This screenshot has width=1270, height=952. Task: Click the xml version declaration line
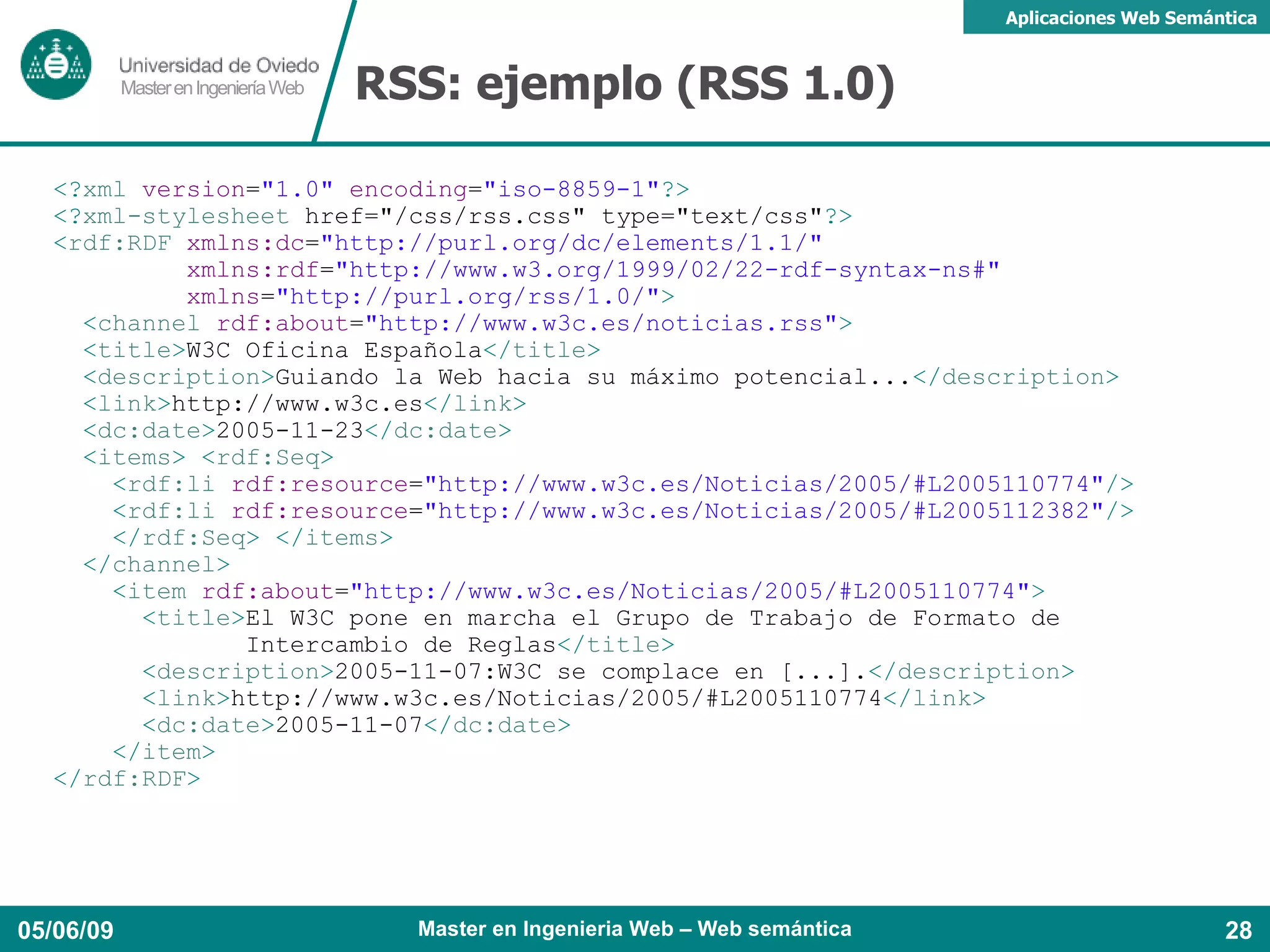pos(371,189)
